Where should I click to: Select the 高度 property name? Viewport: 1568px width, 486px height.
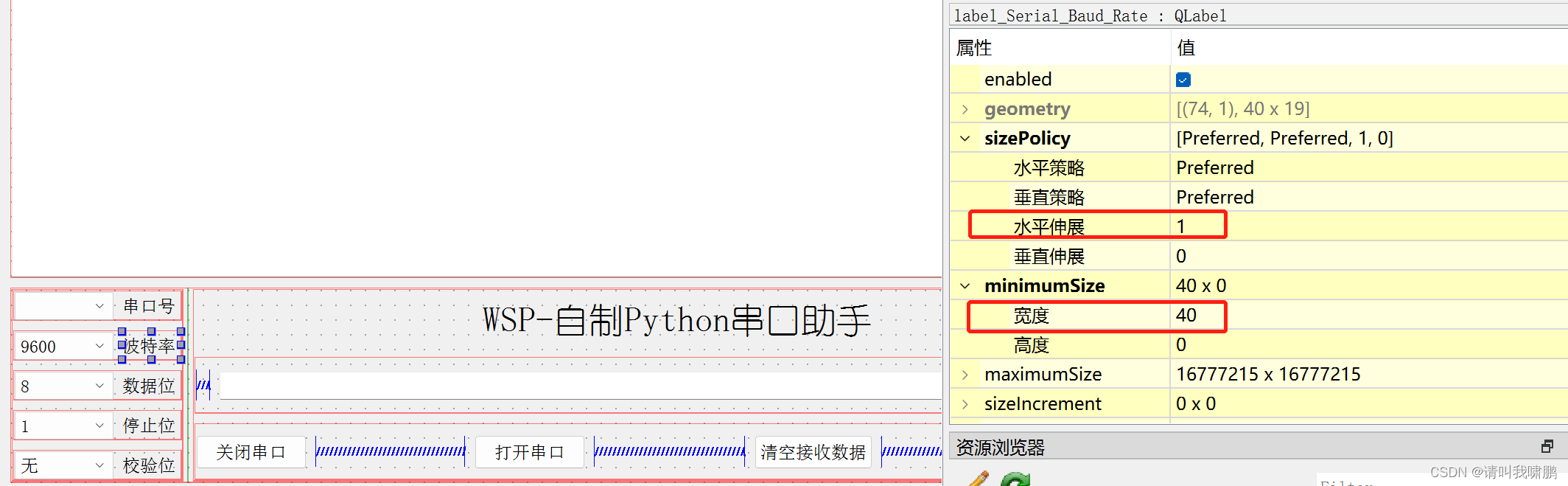coord(1031,345)
